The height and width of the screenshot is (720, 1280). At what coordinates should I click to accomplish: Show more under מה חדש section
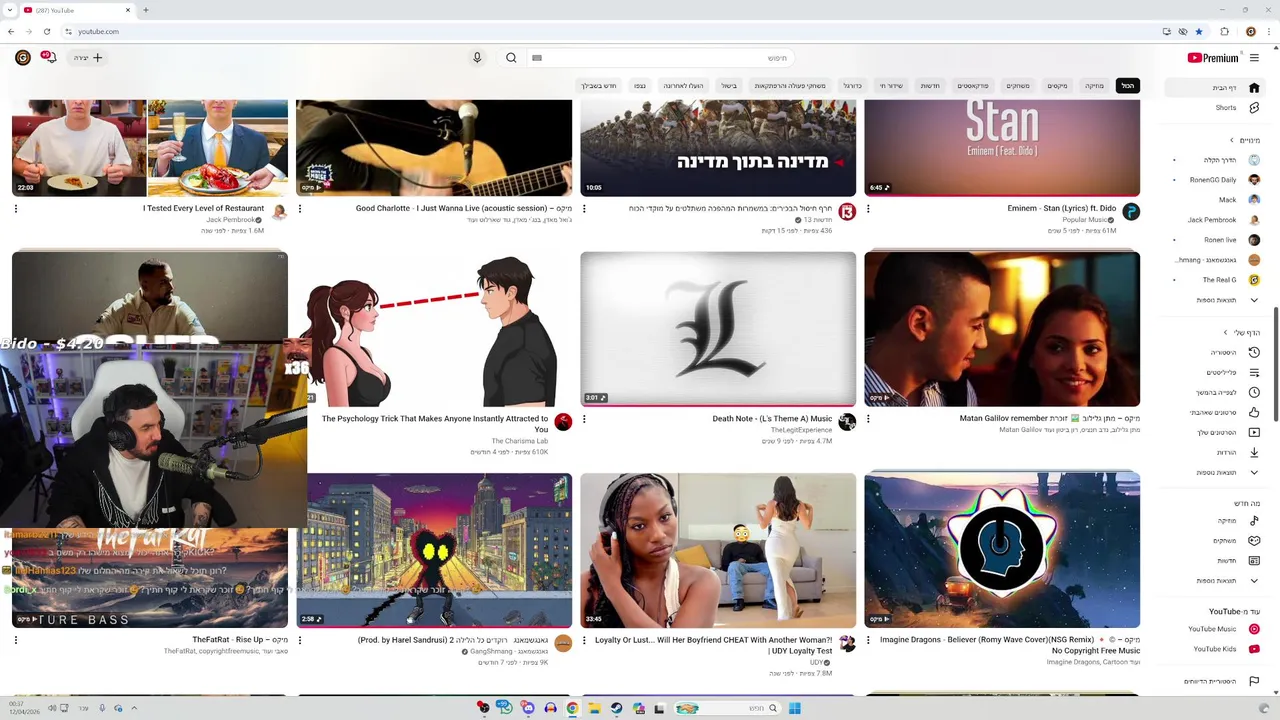[1215, 581]
